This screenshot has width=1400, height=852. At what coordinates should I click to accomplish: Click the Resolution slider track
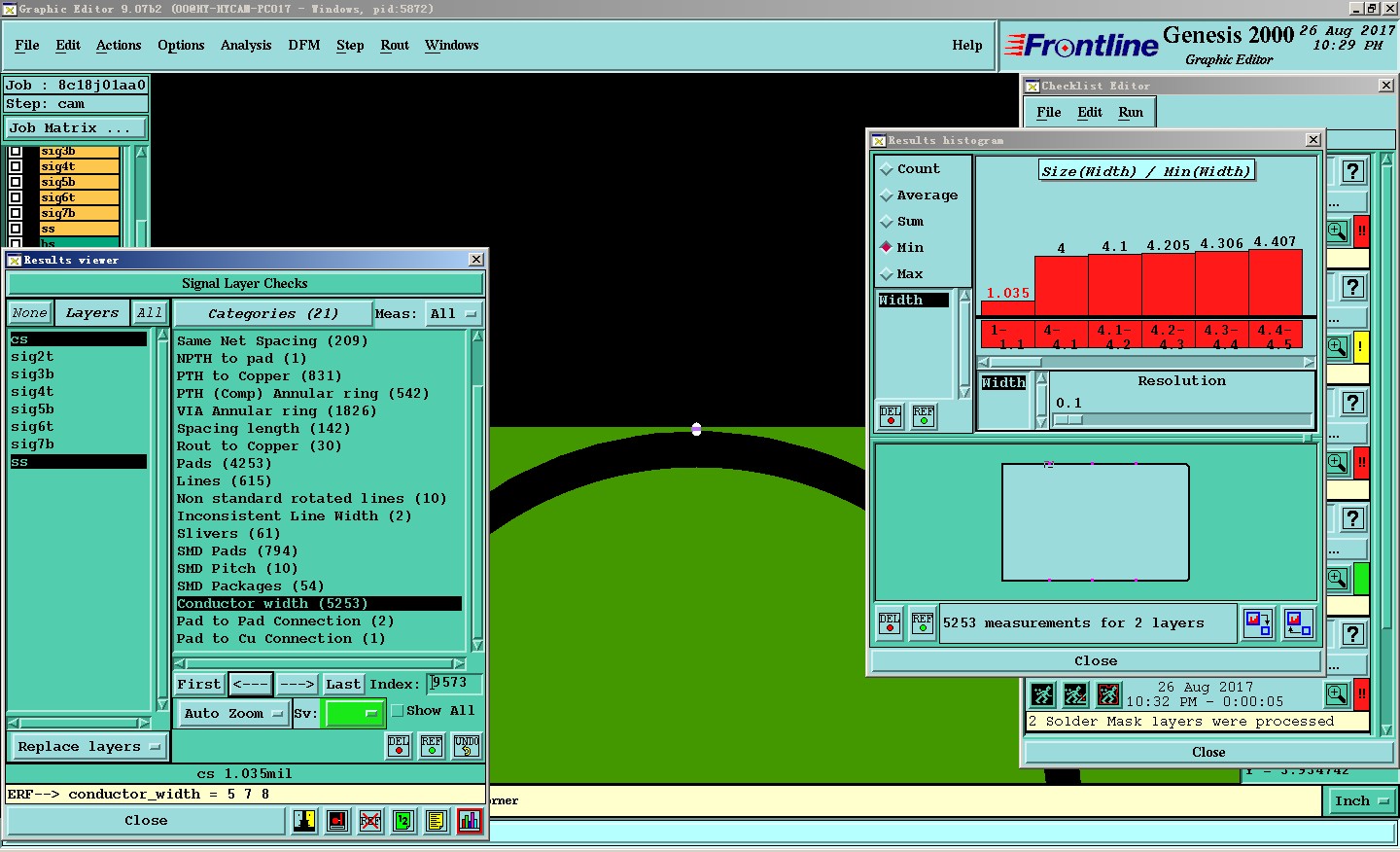pos(1182,420)
